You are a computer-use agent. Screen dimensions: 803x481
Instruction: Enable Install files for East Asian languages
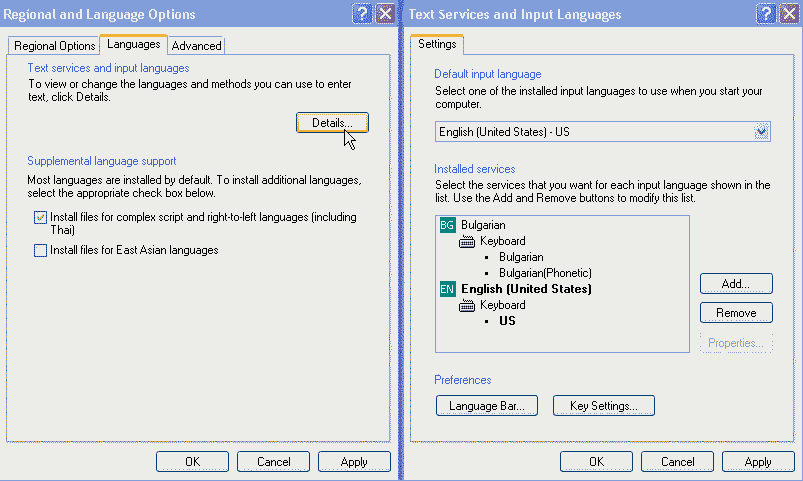pos(40,250)
